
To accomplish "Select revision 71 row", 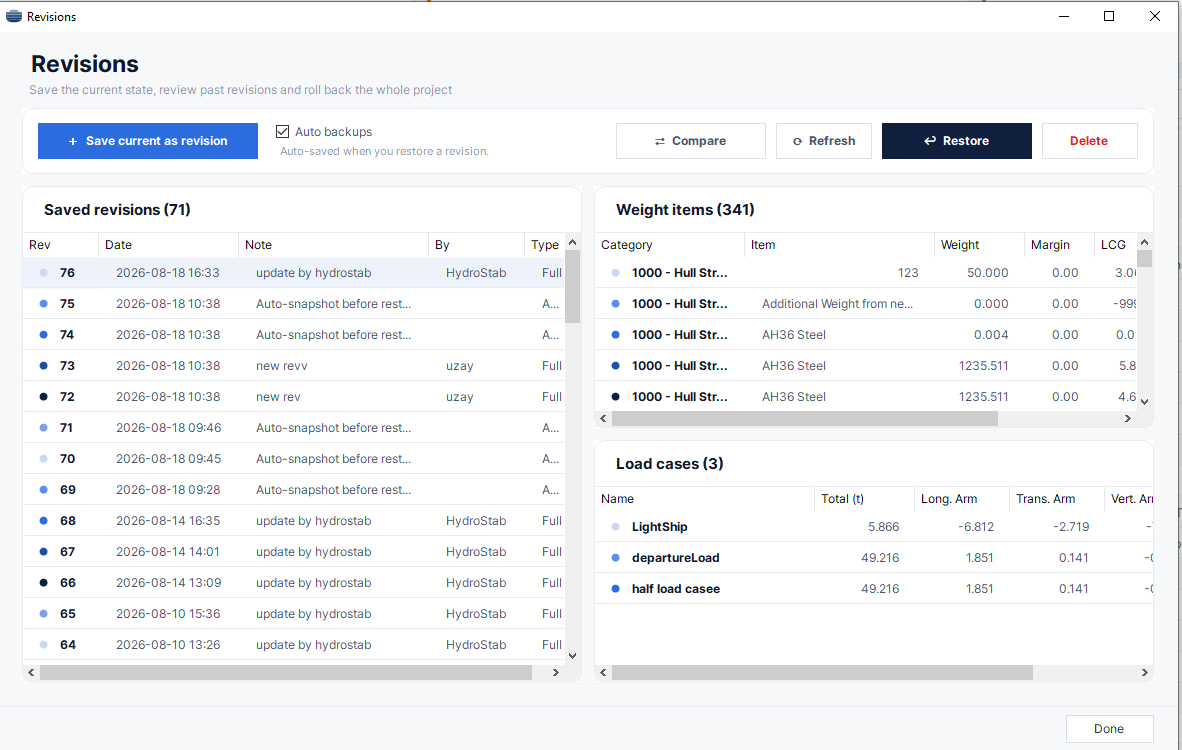I will [x=294, y=427].
